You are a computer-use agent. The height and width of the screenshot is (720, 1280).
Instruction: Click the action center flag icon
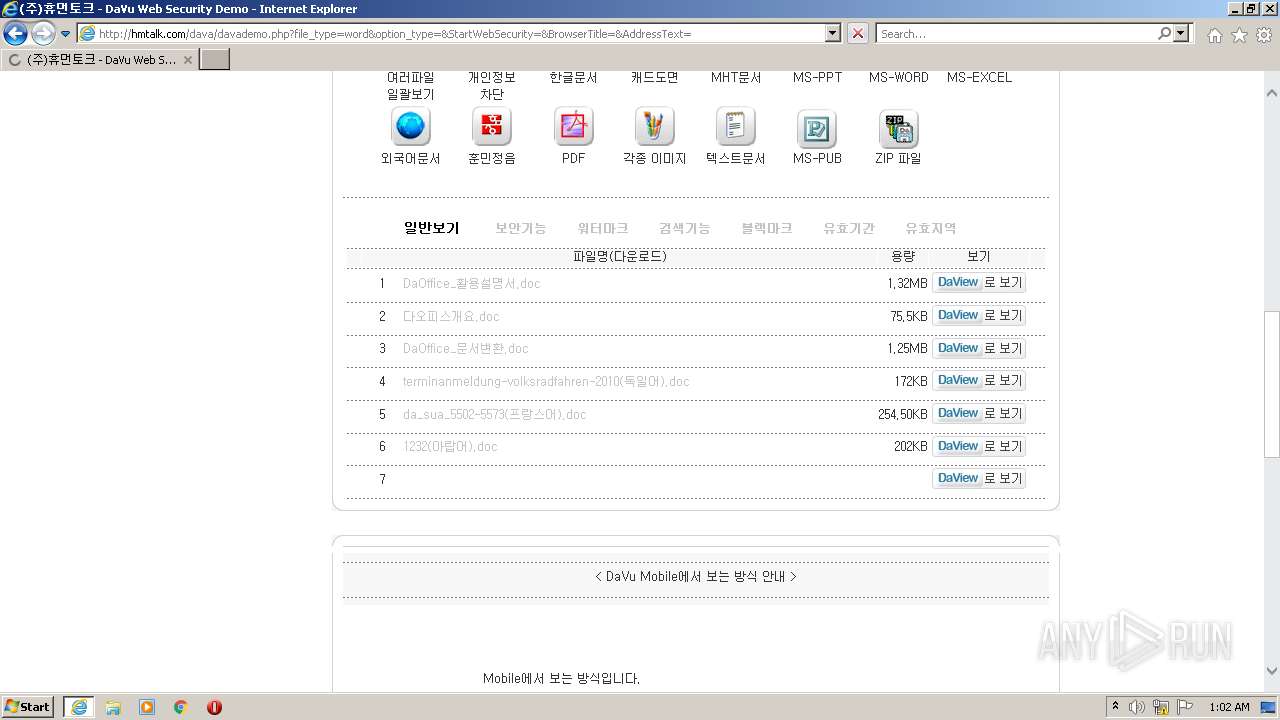pos(1185,707)
